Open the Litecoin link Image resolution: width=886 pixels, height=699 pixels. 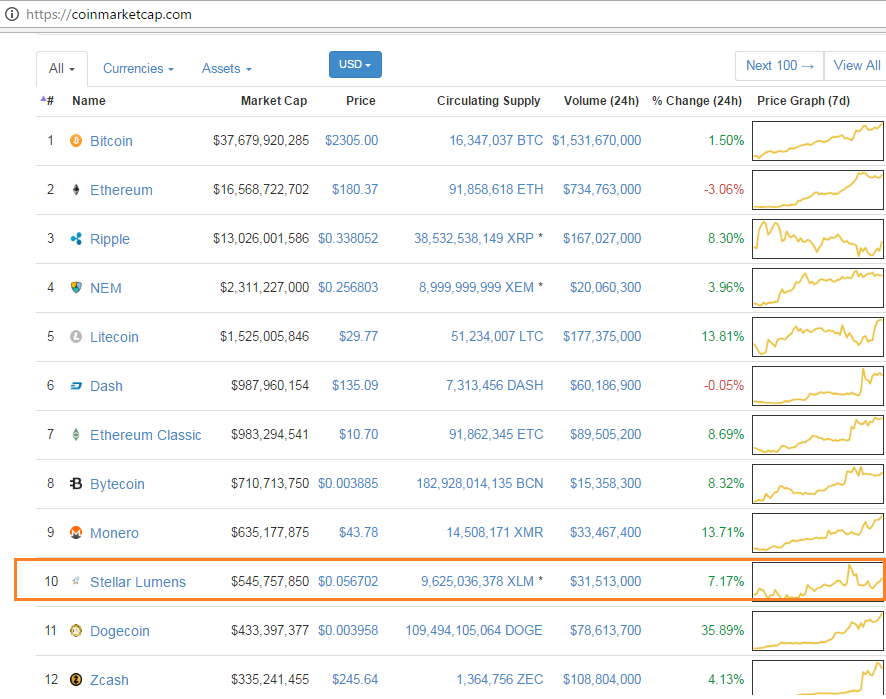114,337
